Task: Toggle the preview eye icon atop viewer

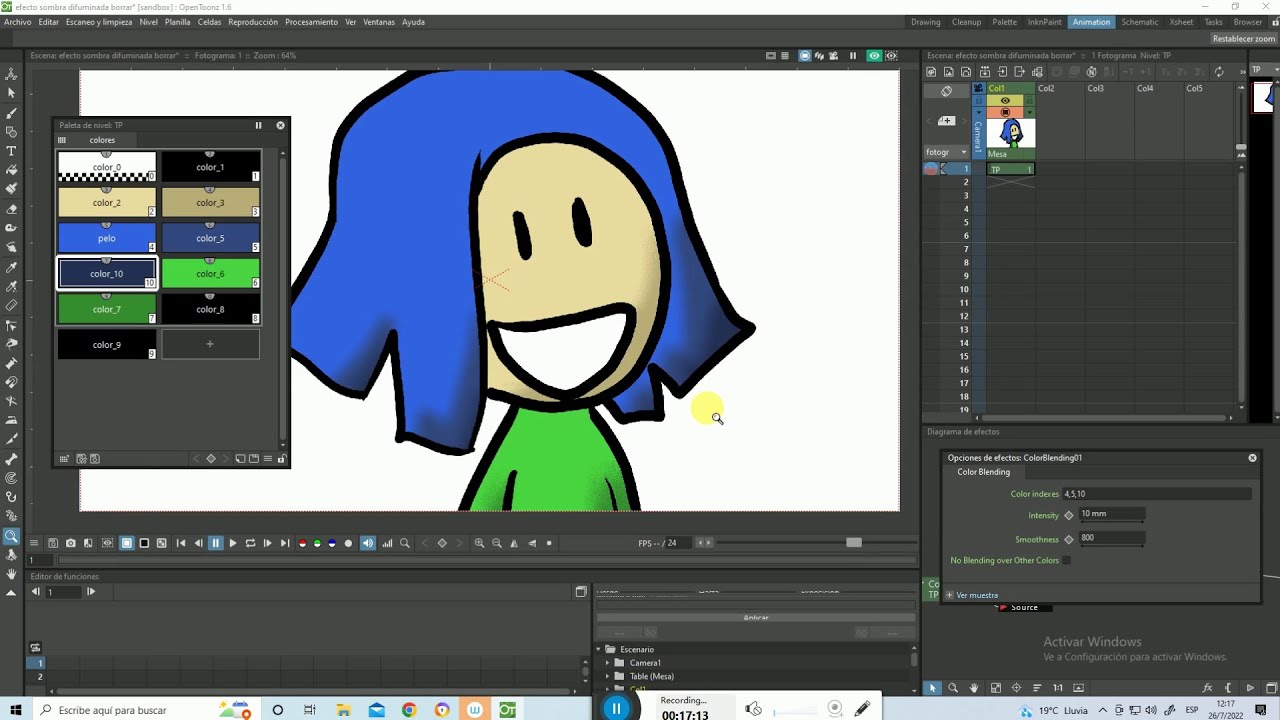Action: pos(874,56)
